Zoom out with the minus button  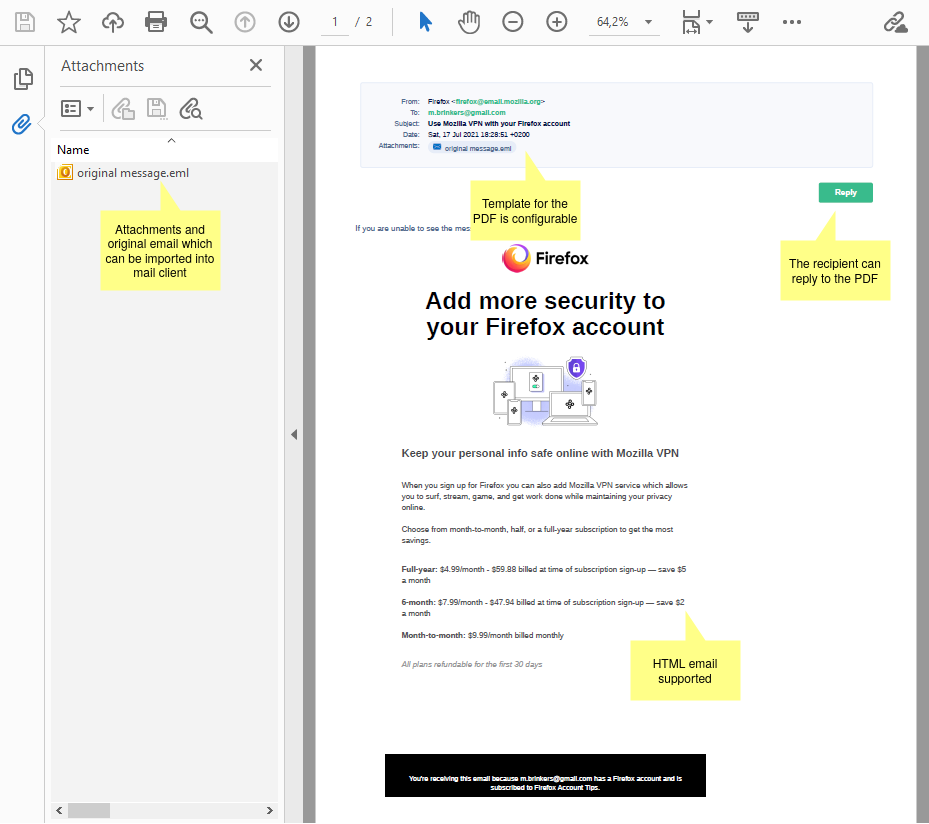click(513, 22)
